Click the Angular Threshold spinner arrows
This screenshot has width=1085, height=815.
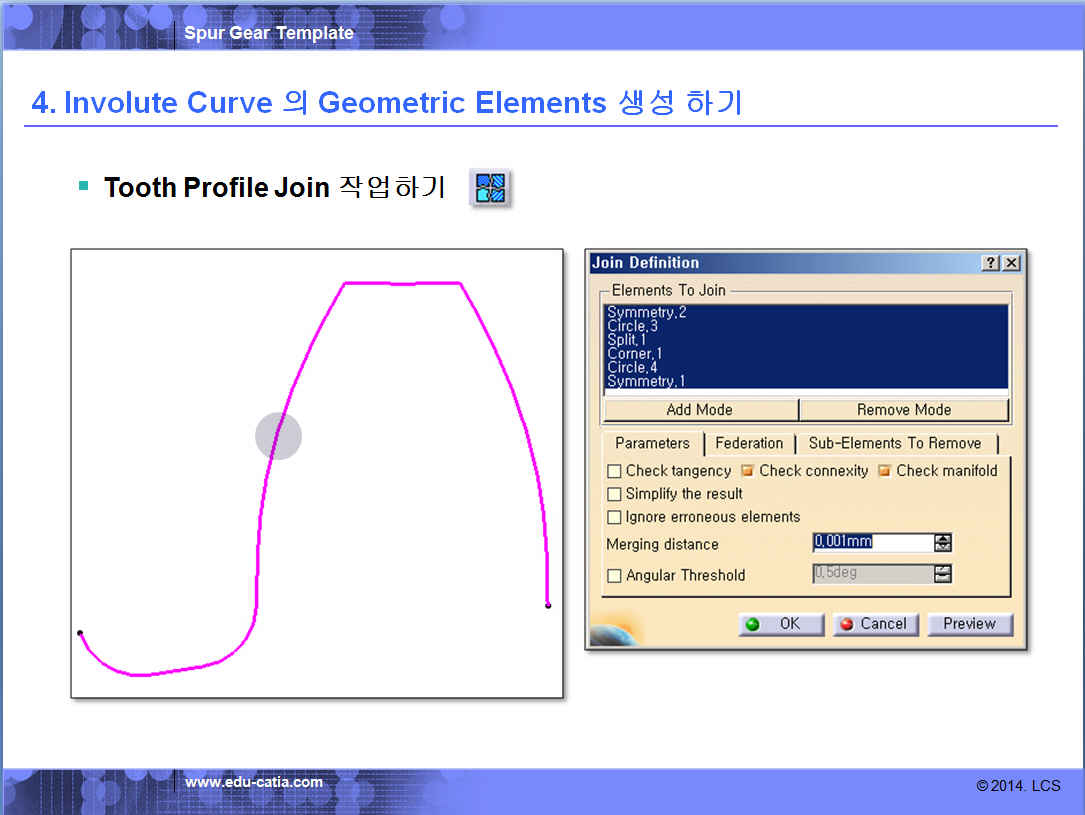coord(942,574)
